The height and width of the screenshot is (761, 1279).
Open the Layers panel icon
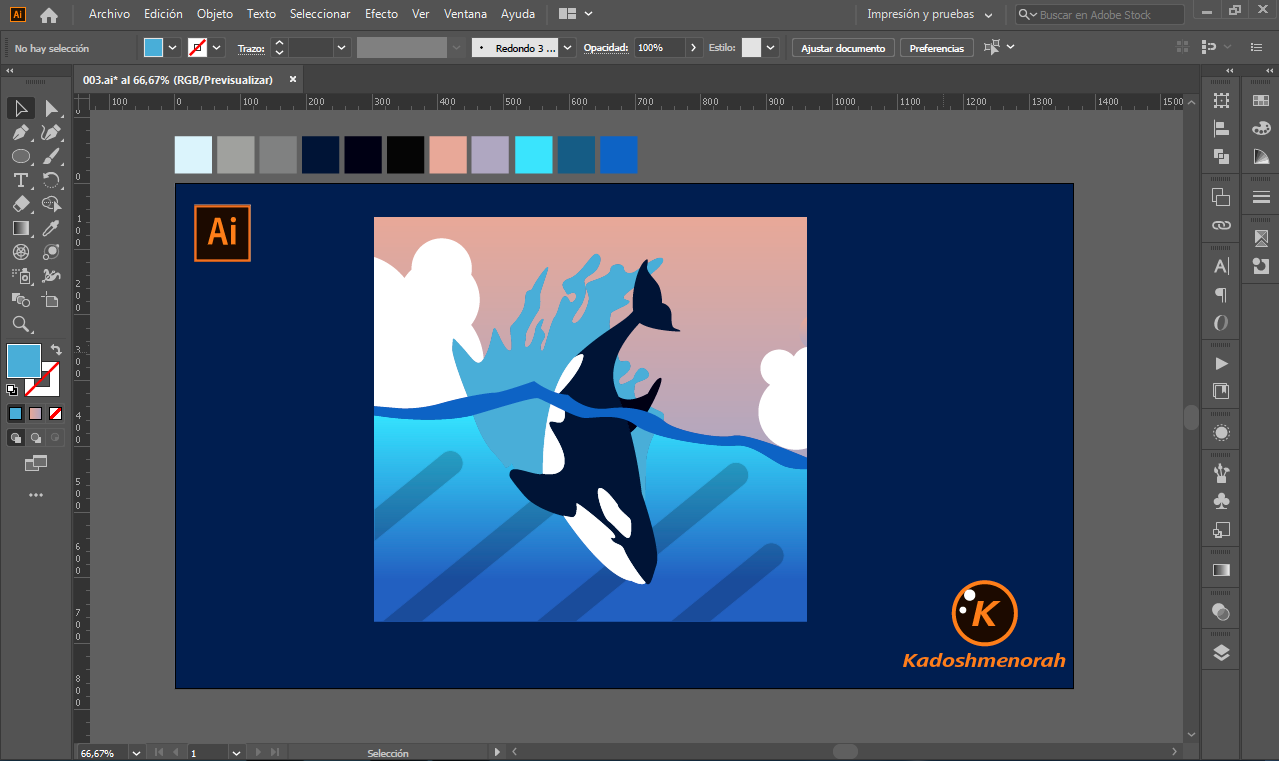point(1221,653)
